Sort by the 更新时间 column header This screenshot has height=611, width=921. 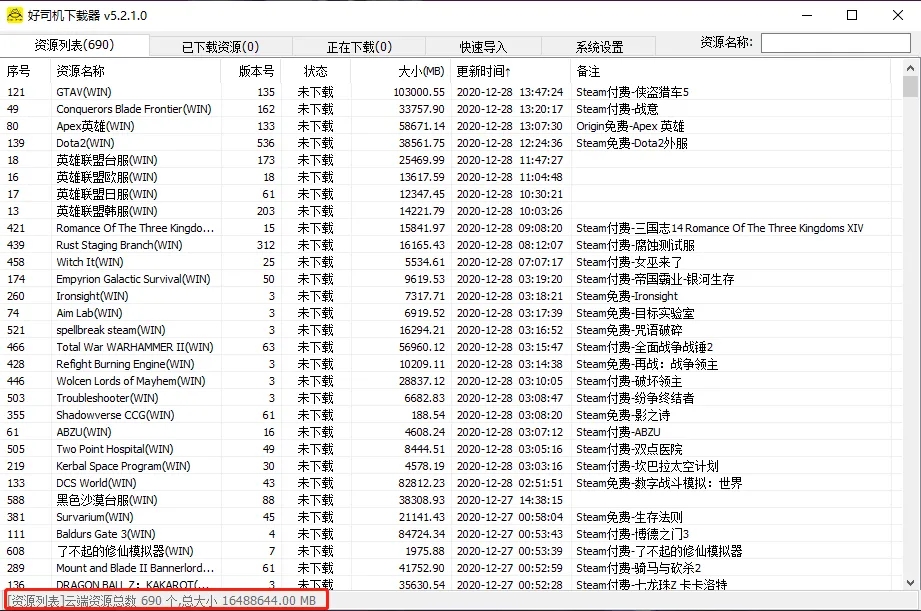(x=510, y=71)
